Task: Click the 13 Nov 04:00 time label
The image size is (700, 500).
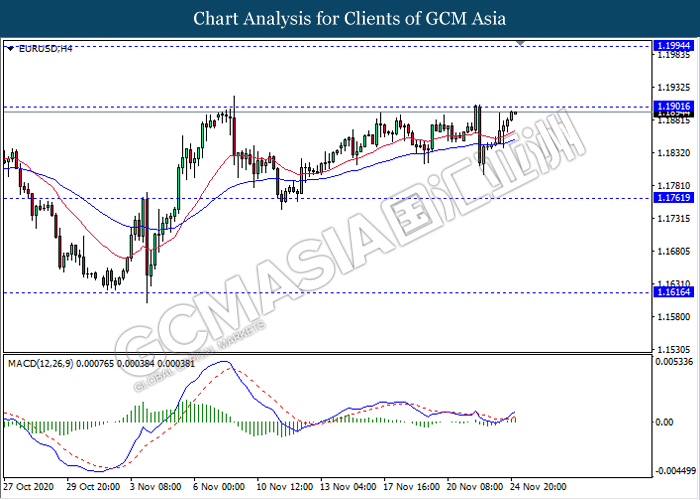Action: coord(348,487)
